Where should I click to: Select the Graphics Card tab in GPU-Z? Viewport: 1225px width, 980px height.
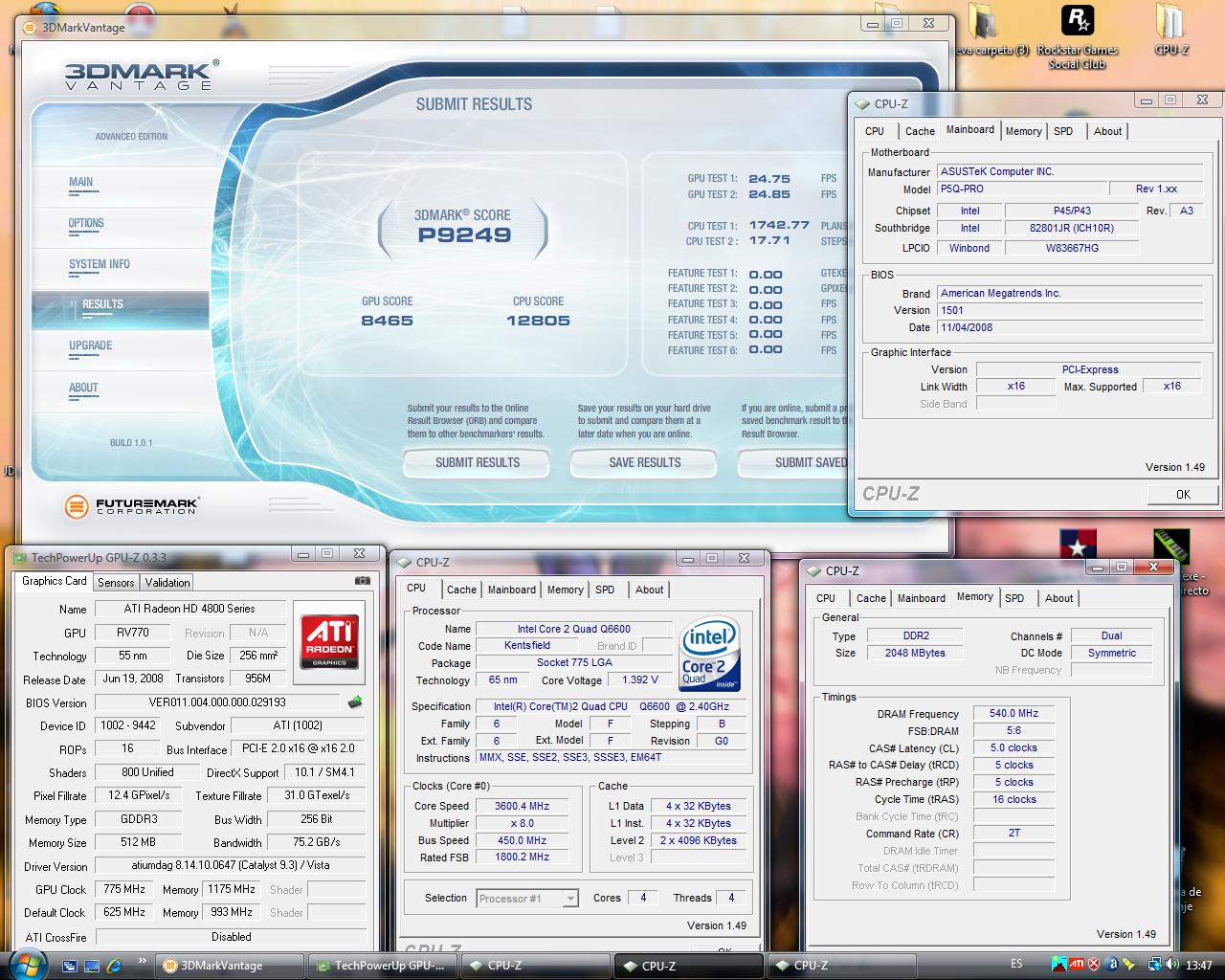[x=55, y=581]
